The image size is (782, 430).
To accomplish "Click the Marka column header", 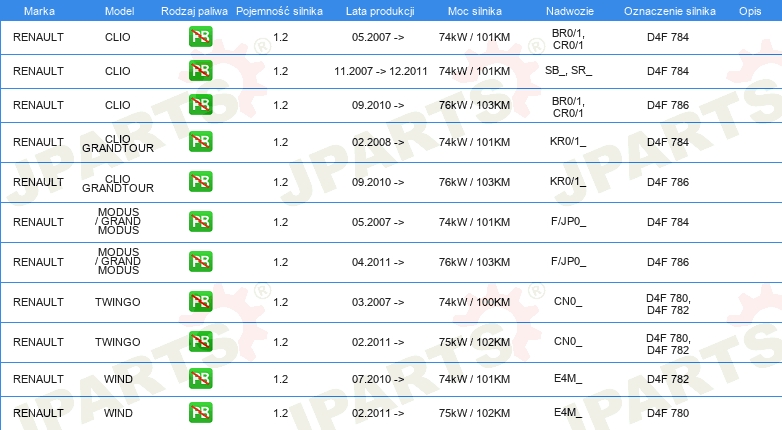I will click(x=39, y=11).
